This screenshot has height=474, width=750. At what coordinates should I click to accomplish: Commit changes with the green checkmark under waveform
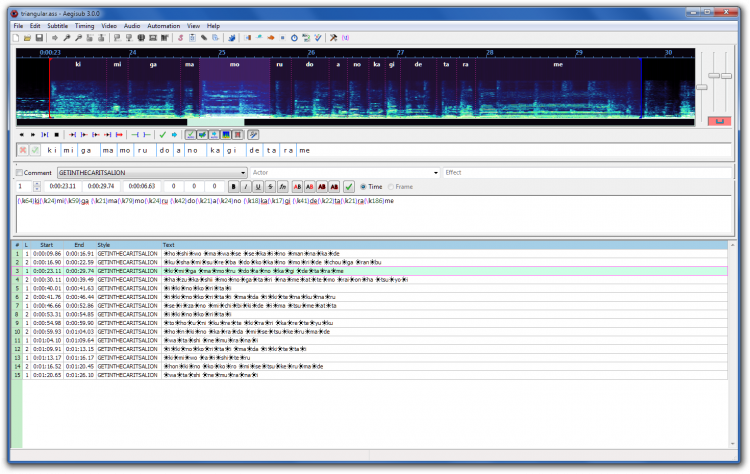(162, 134)
